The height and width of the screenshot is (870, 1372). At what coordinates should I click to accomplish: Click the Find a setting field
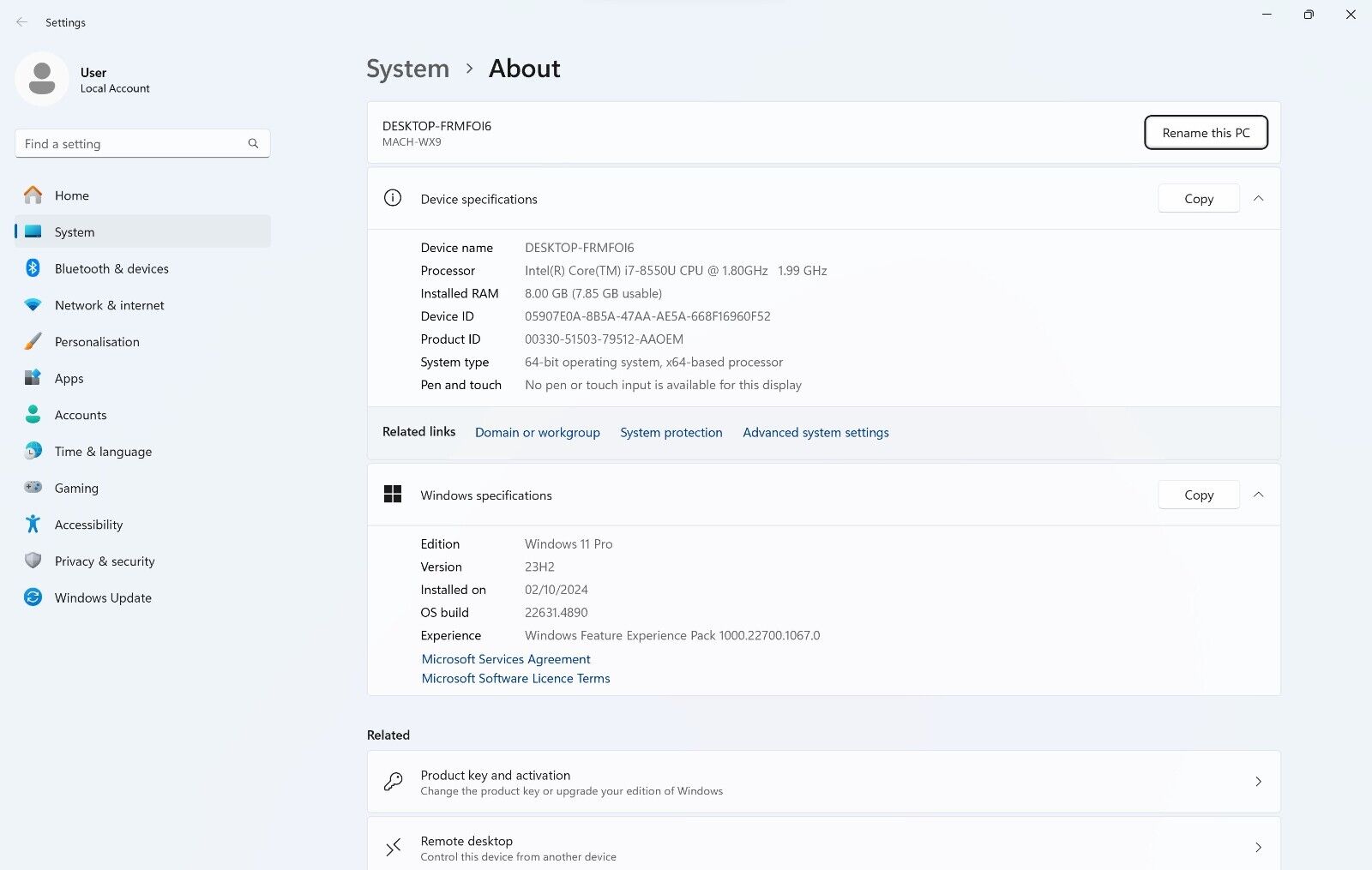point(142,143)
